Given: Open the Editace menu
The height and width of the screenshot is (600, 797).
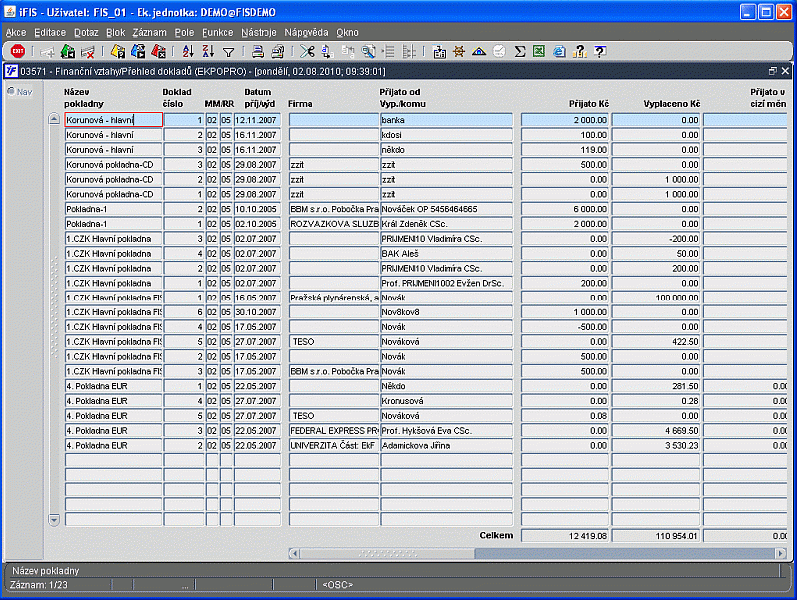Looking at the screenshot, I should tap(50, 33).
